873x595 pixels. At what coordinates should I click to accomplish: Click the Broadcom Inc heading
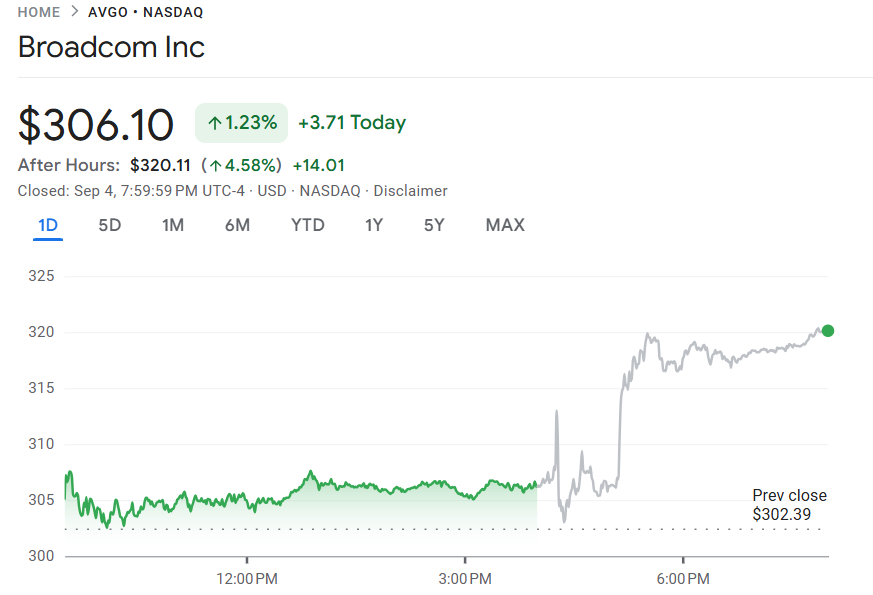[111, 47]
